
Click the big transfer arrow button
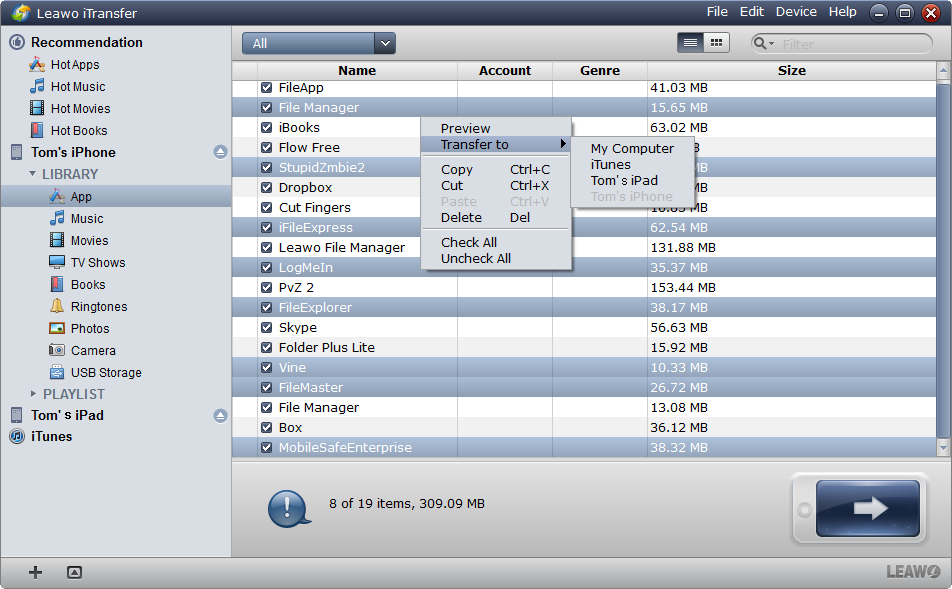click(x=868, y=508)
